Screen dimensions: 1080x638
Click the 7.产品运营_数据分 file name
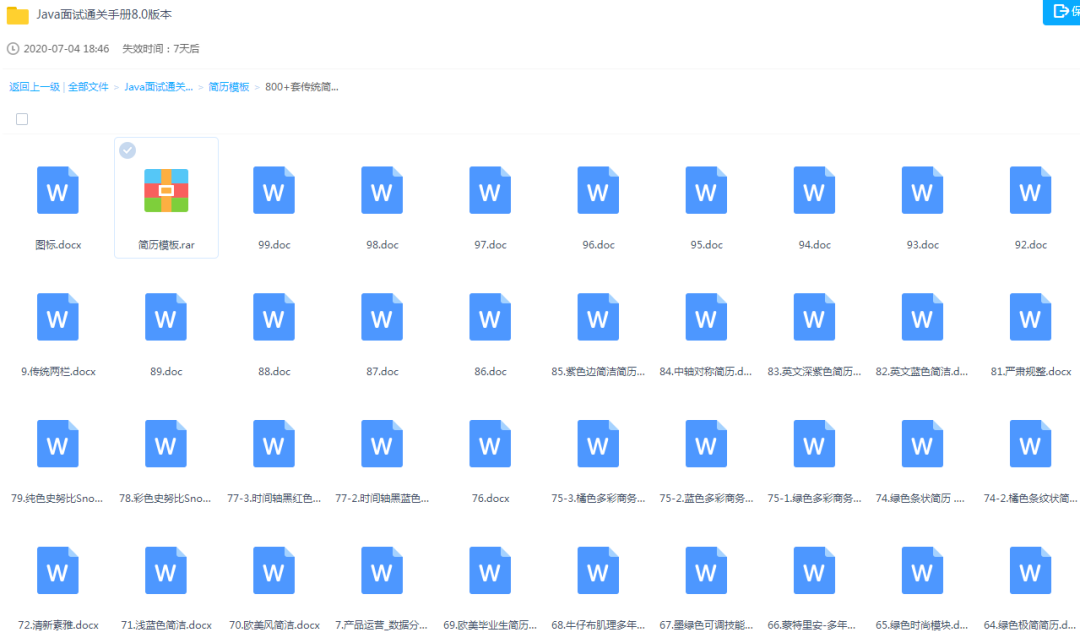coord(382,625)
